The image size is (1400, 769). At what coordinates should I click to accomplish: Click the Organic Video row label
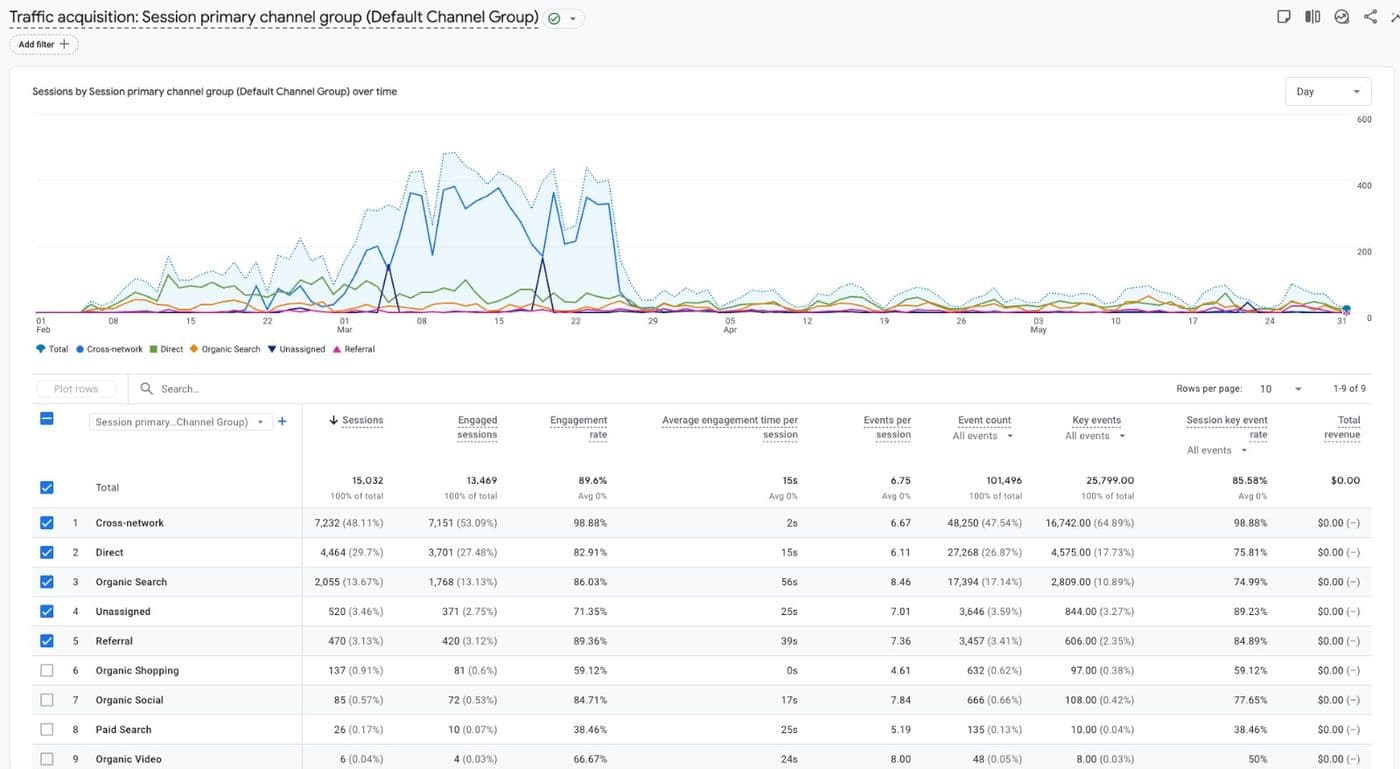tap(128, 759)
